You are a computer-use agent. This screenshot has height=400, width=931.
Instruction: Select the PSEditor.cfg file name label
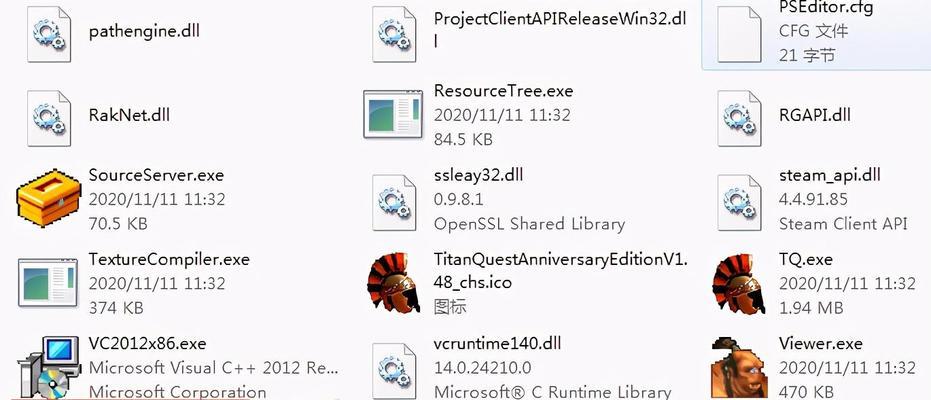point(826,8)
